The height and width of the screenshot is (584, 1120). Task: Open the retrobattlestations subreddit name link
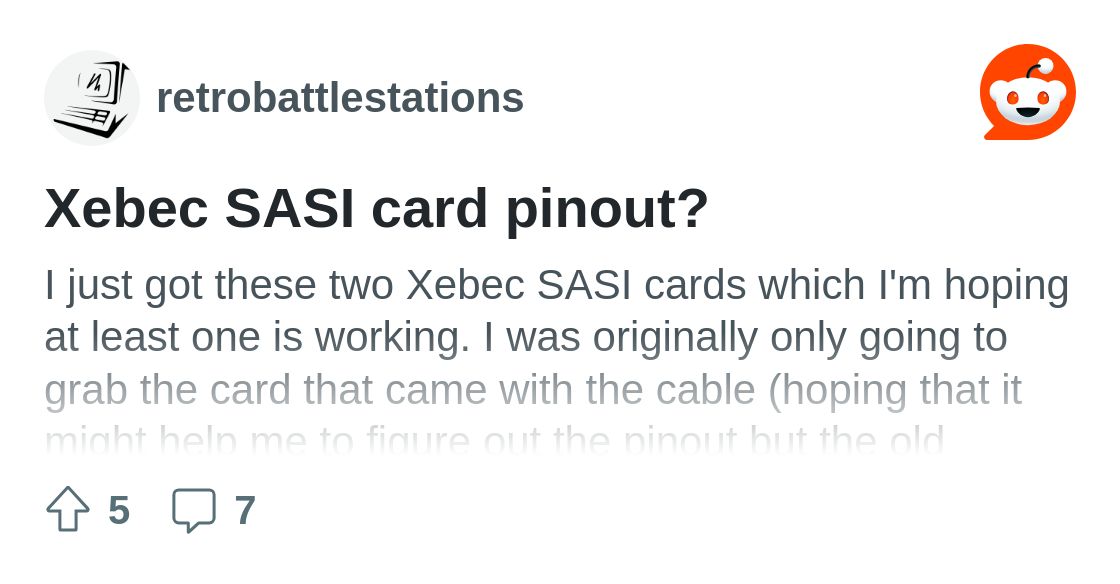(x=340, y=98)
